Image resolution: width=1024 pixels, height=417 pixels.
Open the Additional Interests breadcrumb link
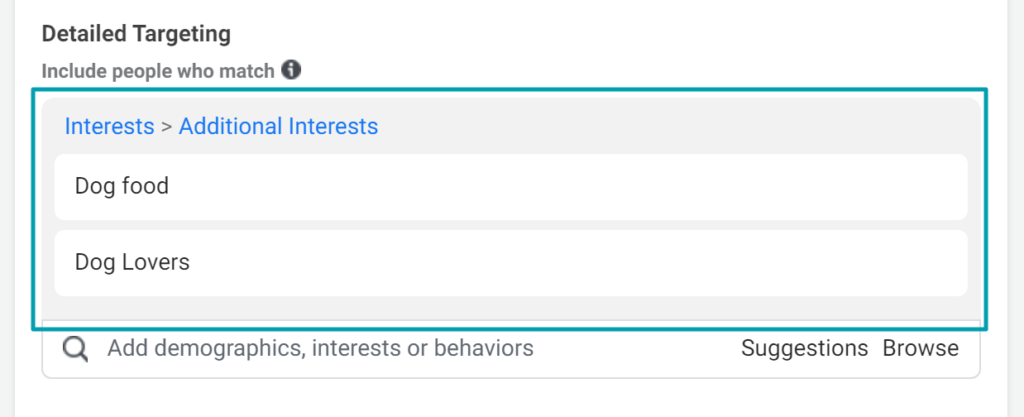(x=278, y=126)
